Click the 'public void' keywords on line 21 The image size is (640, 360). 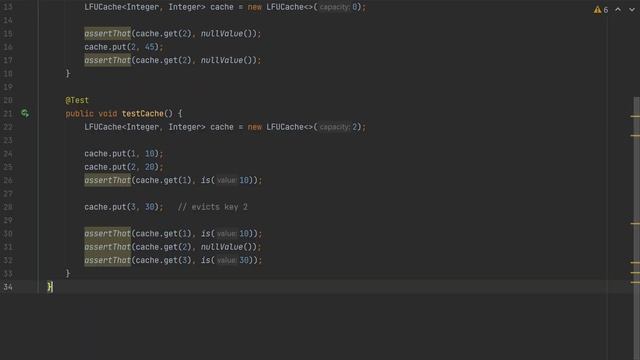pyautogui.click(x=91, y=113)
